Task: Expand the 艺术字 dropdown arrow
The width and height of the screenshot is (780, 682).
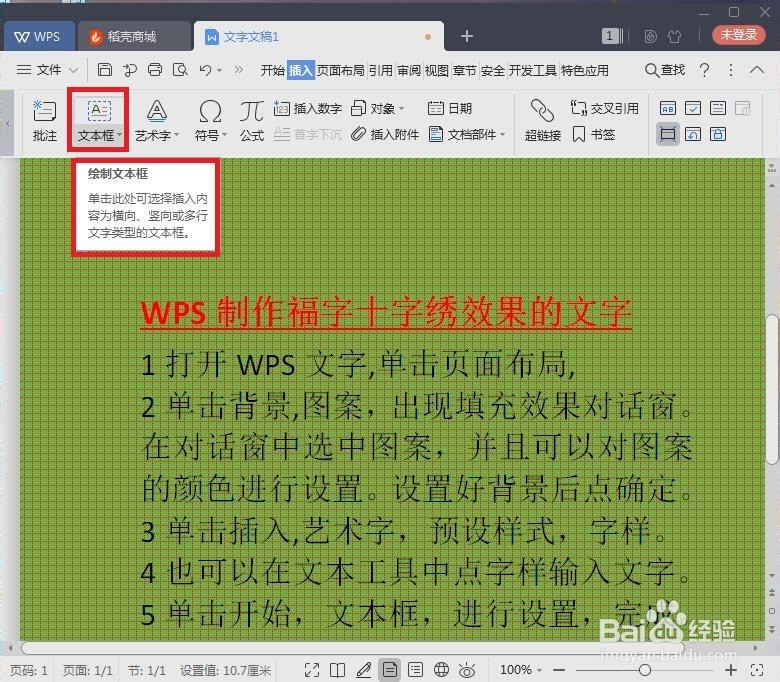Action: (176, 135)
